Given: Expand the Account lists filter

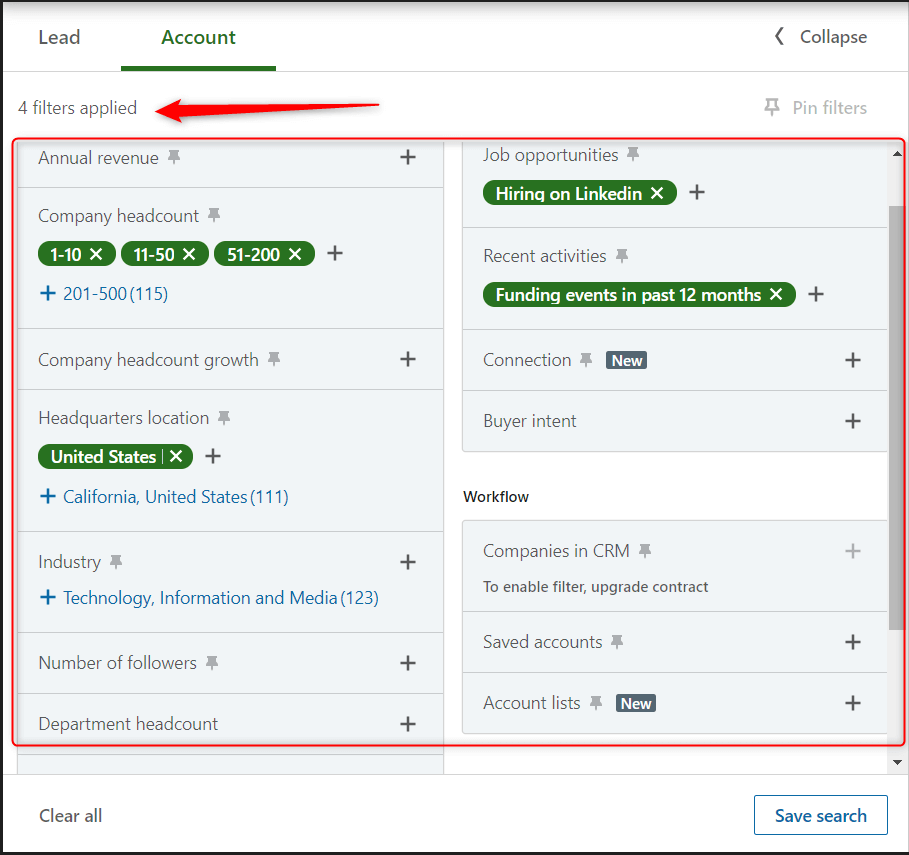Looking at the screenshot, I should (852, 703).
